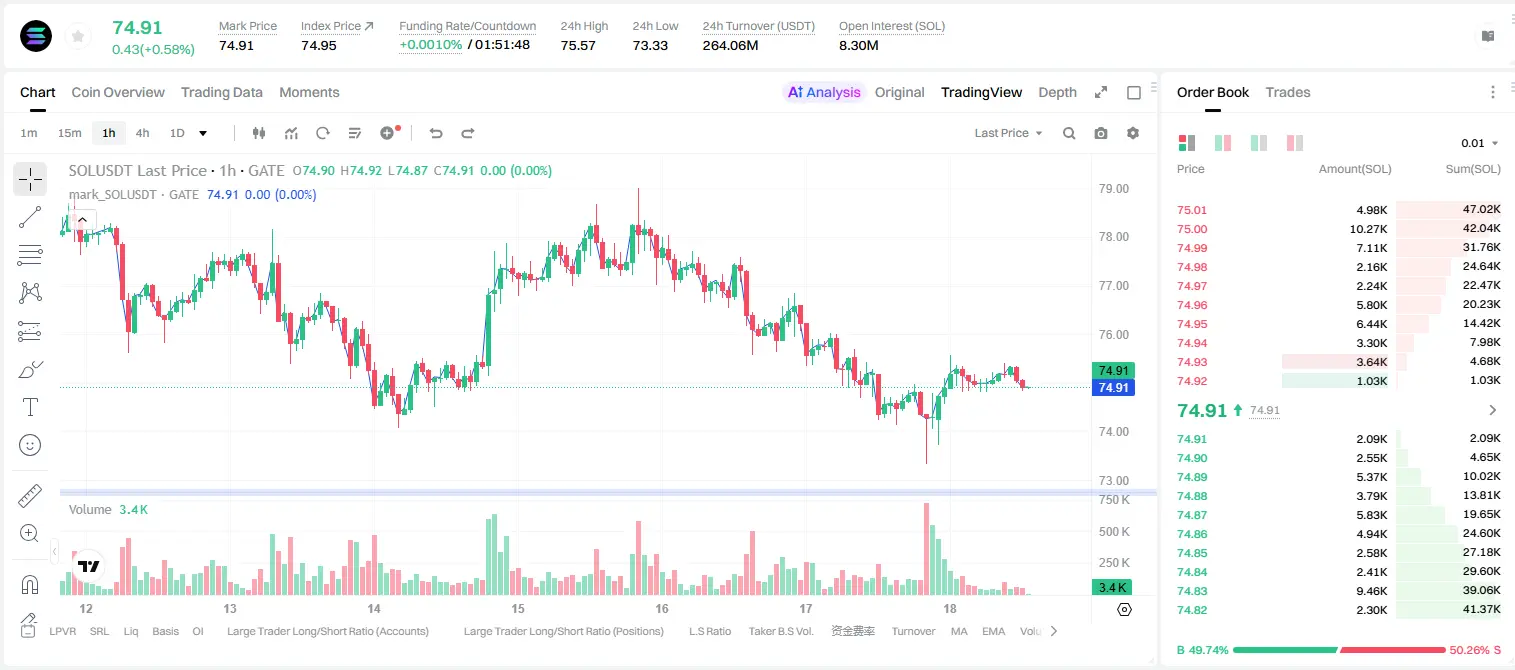Select the trend line drawing tool

click(30, 217)
